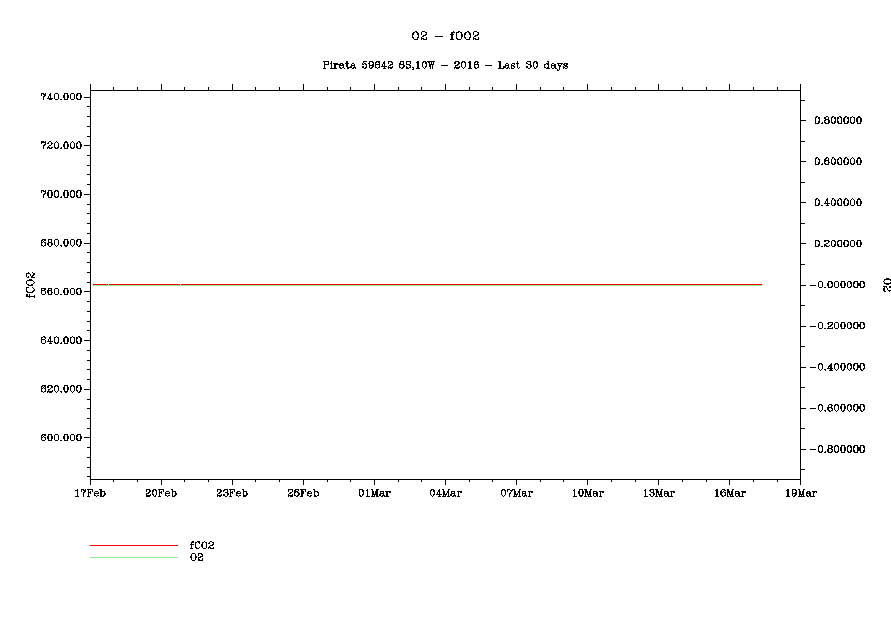Click the positive 0.800000 right axis value
Viewport: 891px width, 630px height.
coord(838,120)
